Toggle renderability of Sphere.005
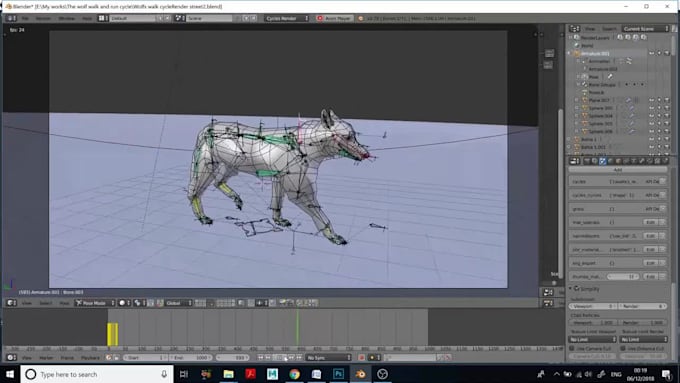 point(667,124)
